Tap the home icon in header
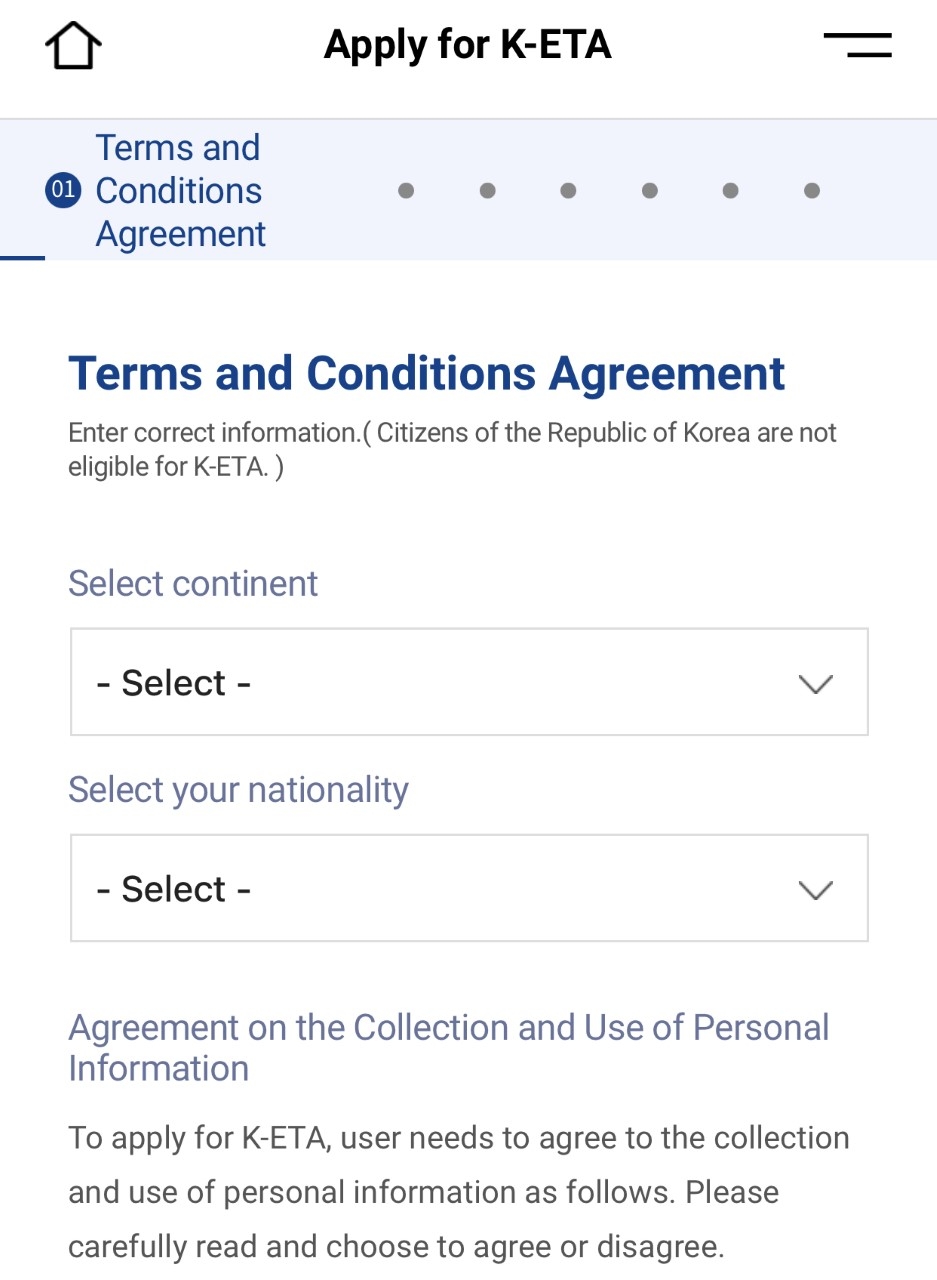 click(x=73, y=45)
